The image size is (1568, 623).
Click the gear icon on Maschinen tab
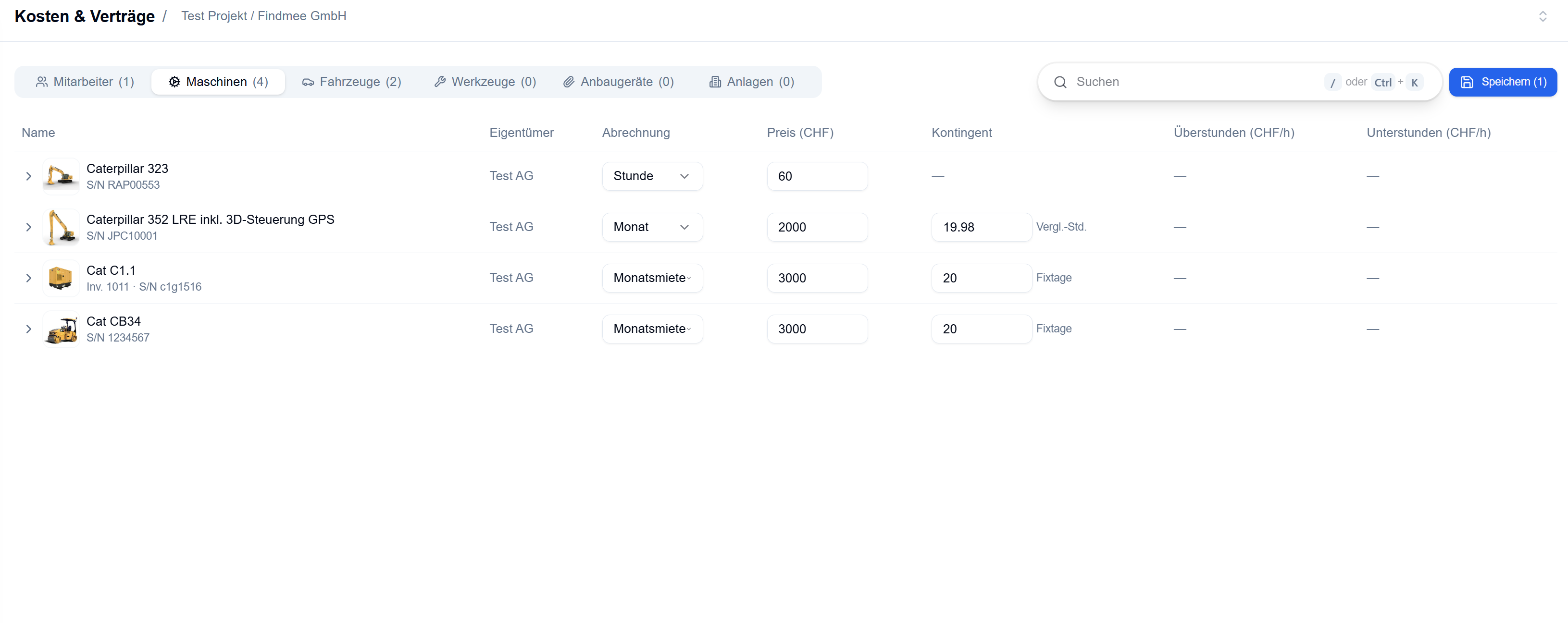point(174,82)
